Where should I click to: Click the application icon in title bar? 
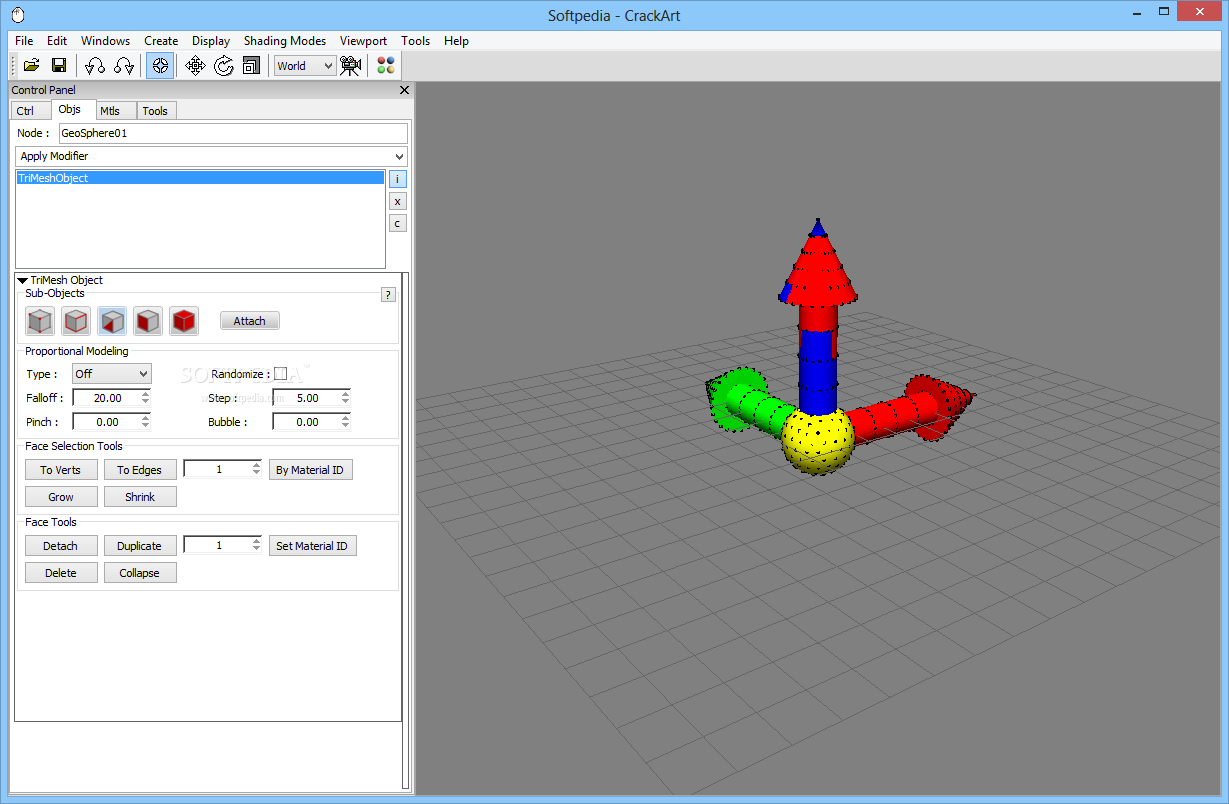(18, 14)
